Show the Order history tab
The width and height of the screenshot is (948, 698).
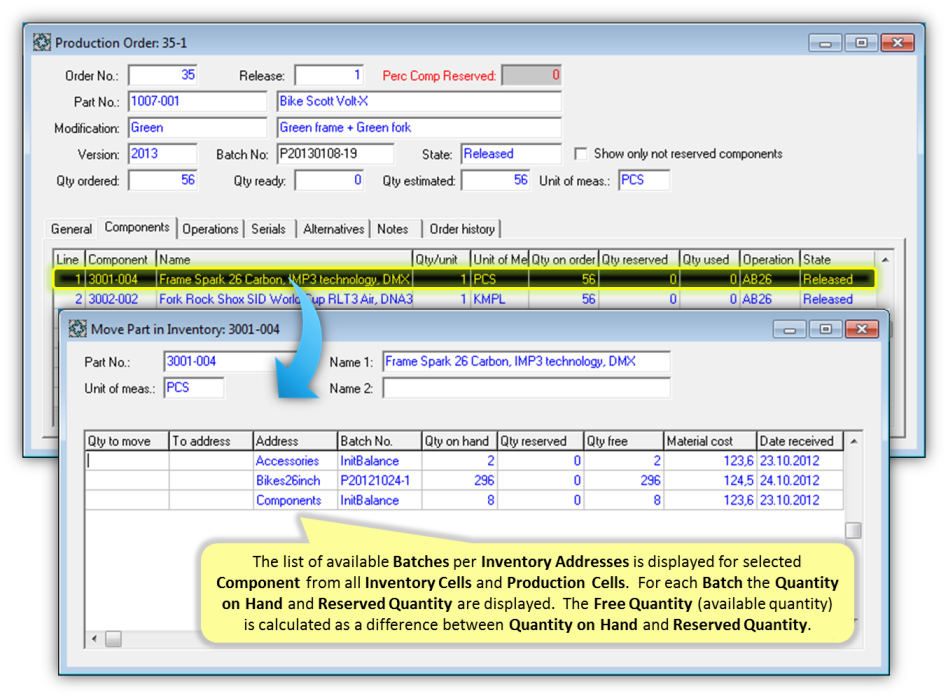pos(462,229)
